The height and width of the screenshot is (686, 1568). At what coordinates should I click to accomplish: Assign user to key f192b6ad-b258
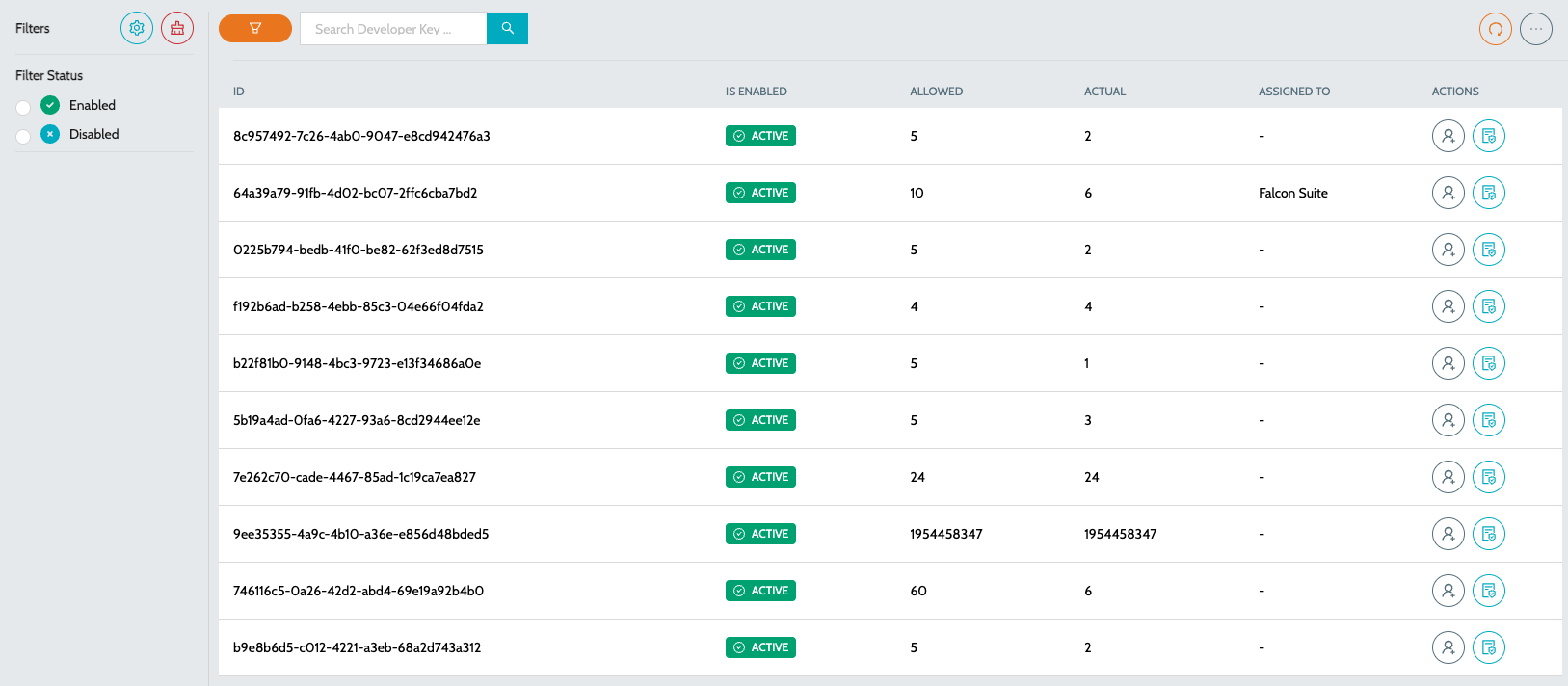click(1448, 306)
